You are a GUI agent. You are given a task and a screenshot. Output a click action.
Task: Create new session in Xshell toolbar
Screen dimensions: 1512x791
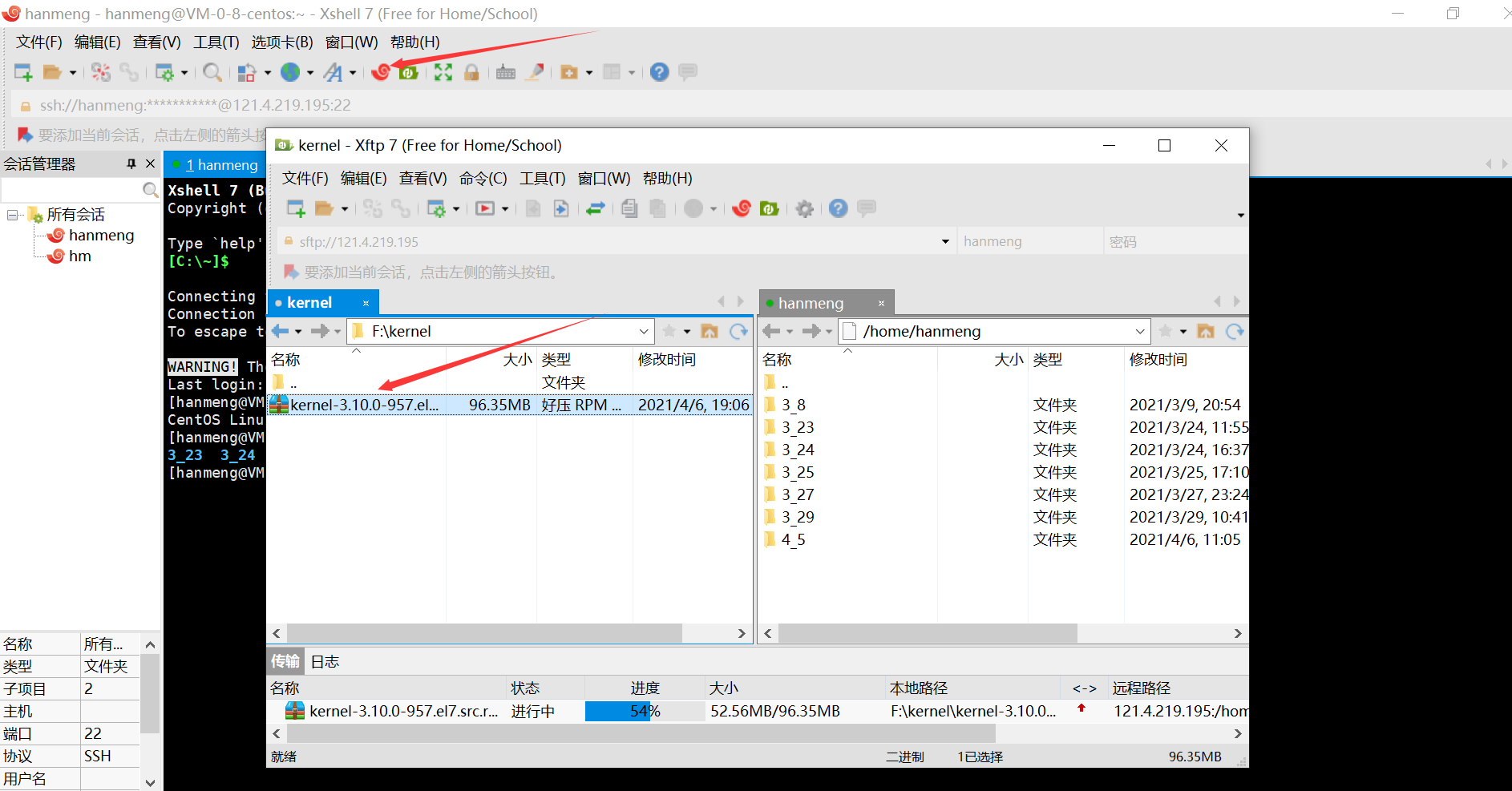(23, 72)
